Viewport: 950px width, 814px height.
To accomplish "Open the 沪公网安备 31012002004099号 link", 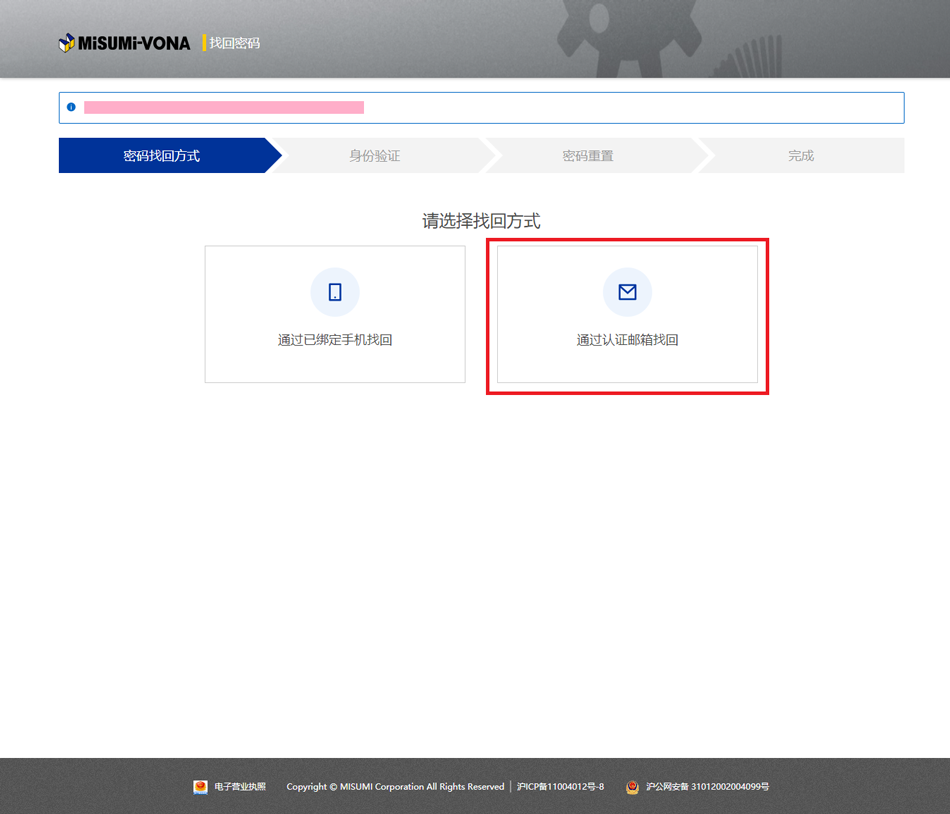I will pyautogui.click(x=707, y=787).
